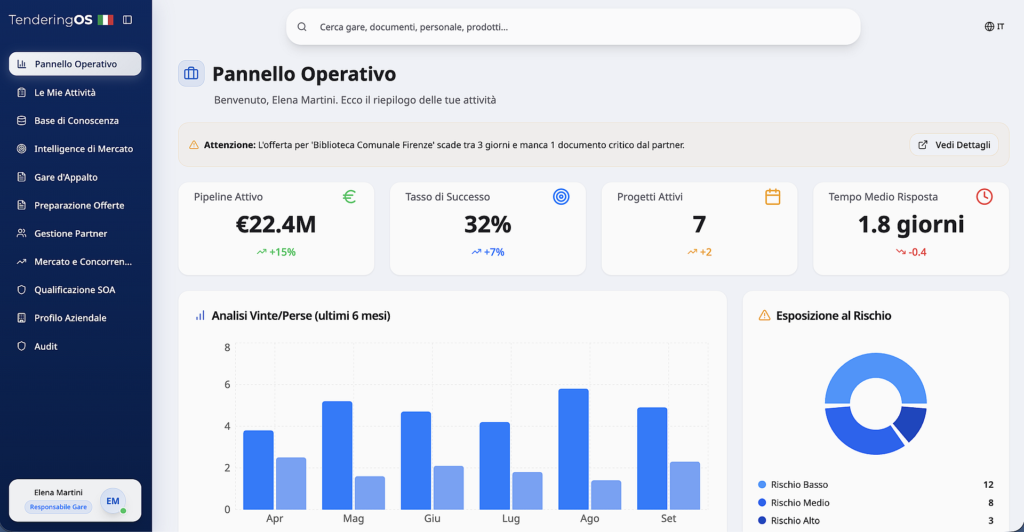Screen dimensions: 1024x532
Task: Click the euro icon on Pipeline Attivo card
Action: click(x=349, y=197)
